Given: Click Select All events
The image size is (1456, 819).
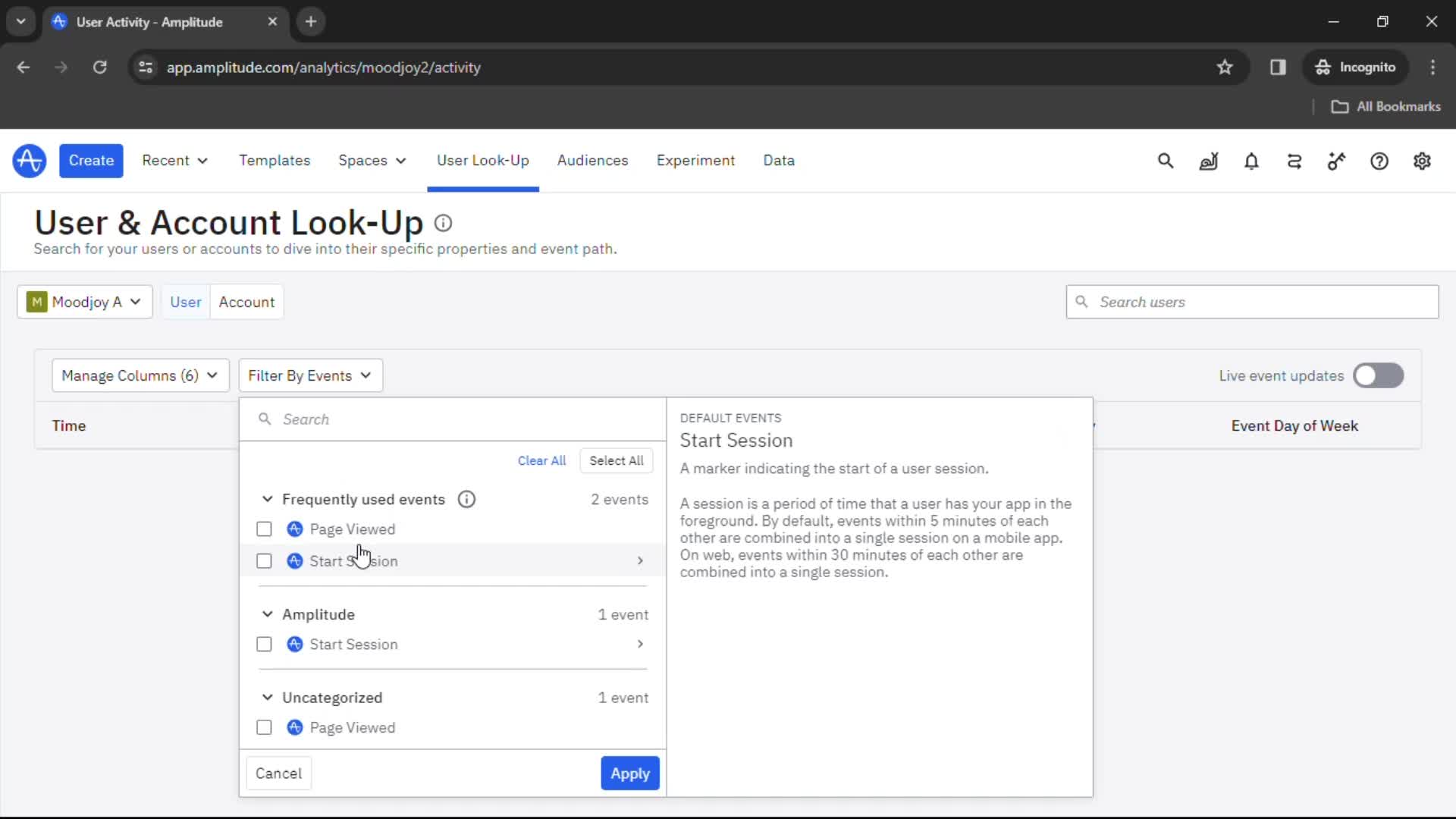Looking at the screenshot, I should click(x=617, y=461).
